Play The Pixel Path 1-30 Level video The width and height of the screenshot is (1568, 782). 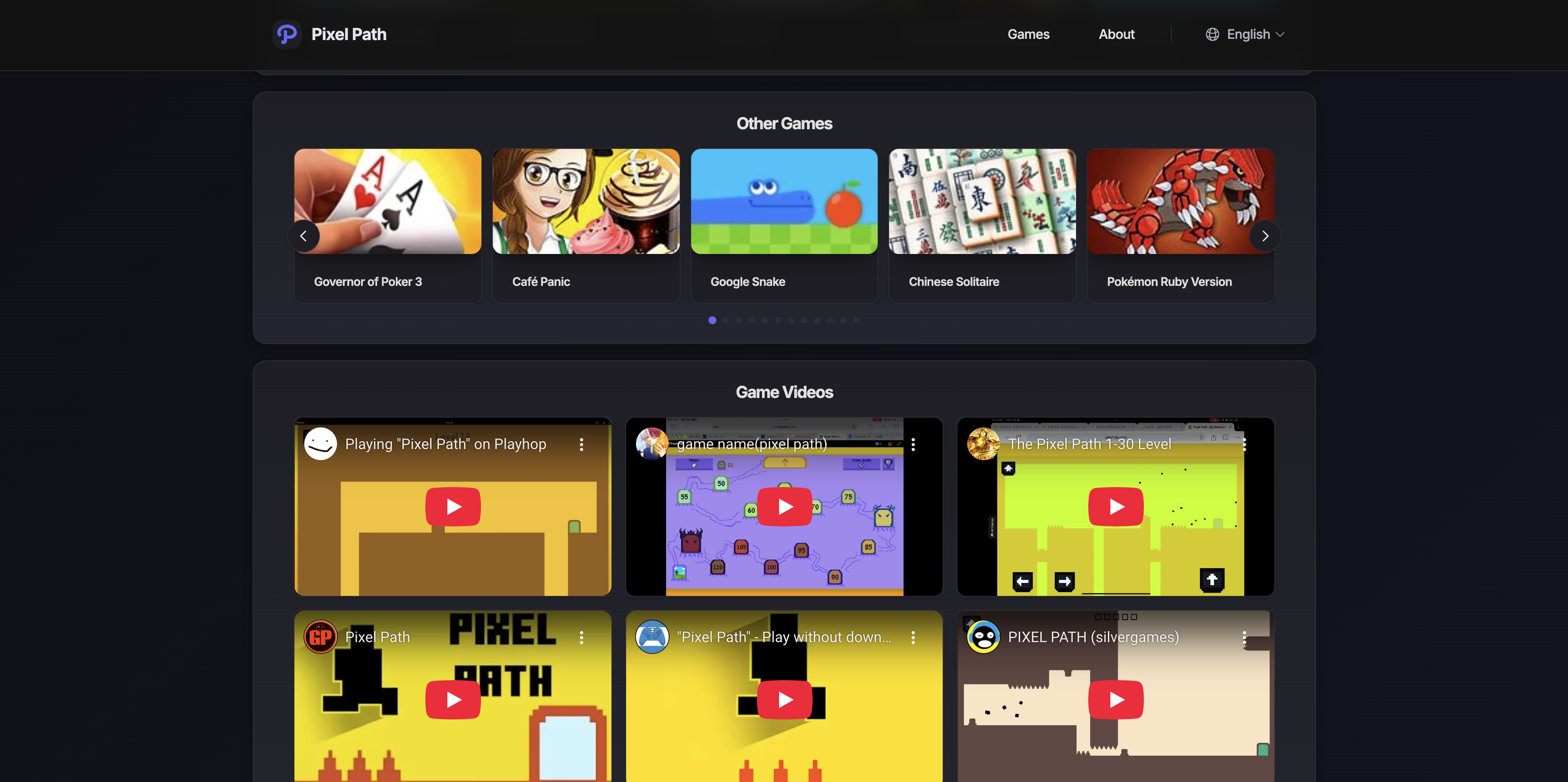(x=1116, y=507)
